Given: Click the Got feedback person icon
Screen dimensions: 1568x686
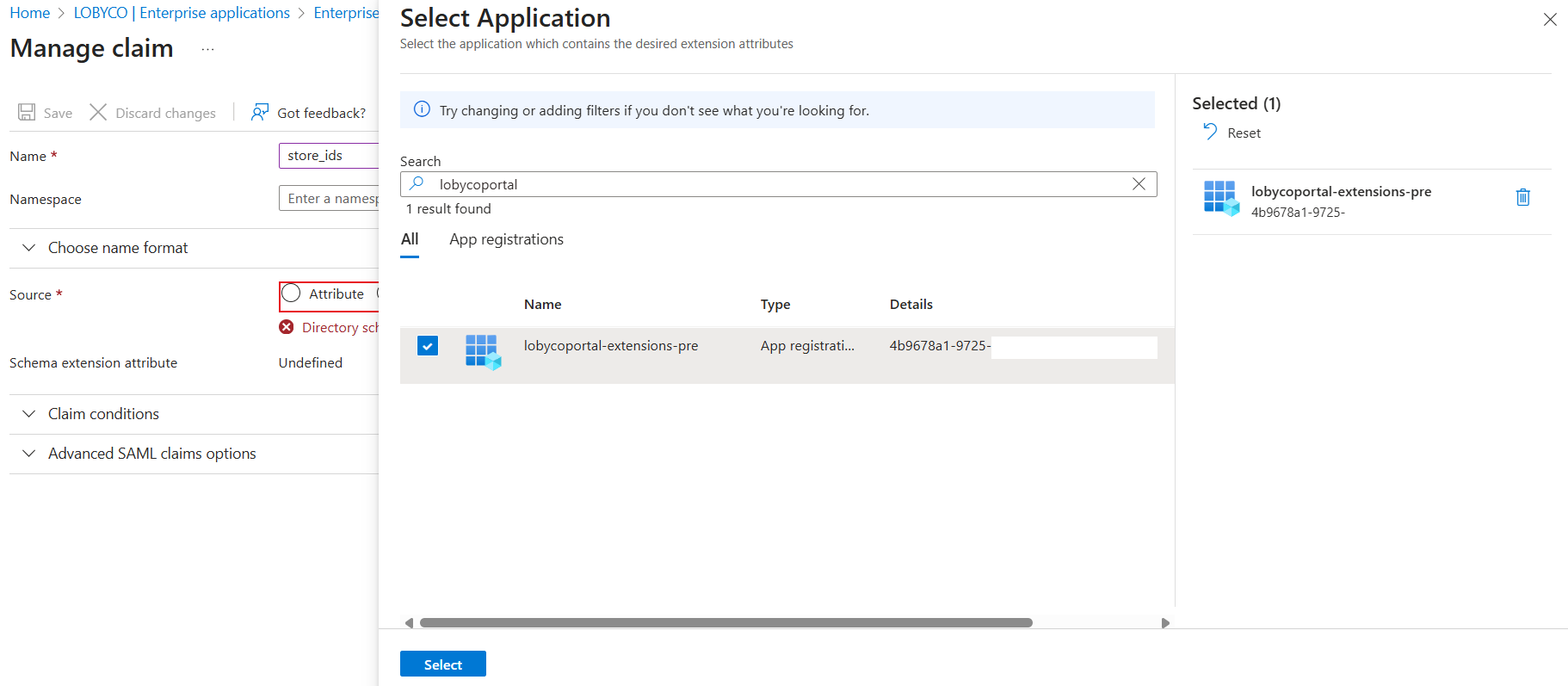Looking at the screenshot, I should 260,113.
